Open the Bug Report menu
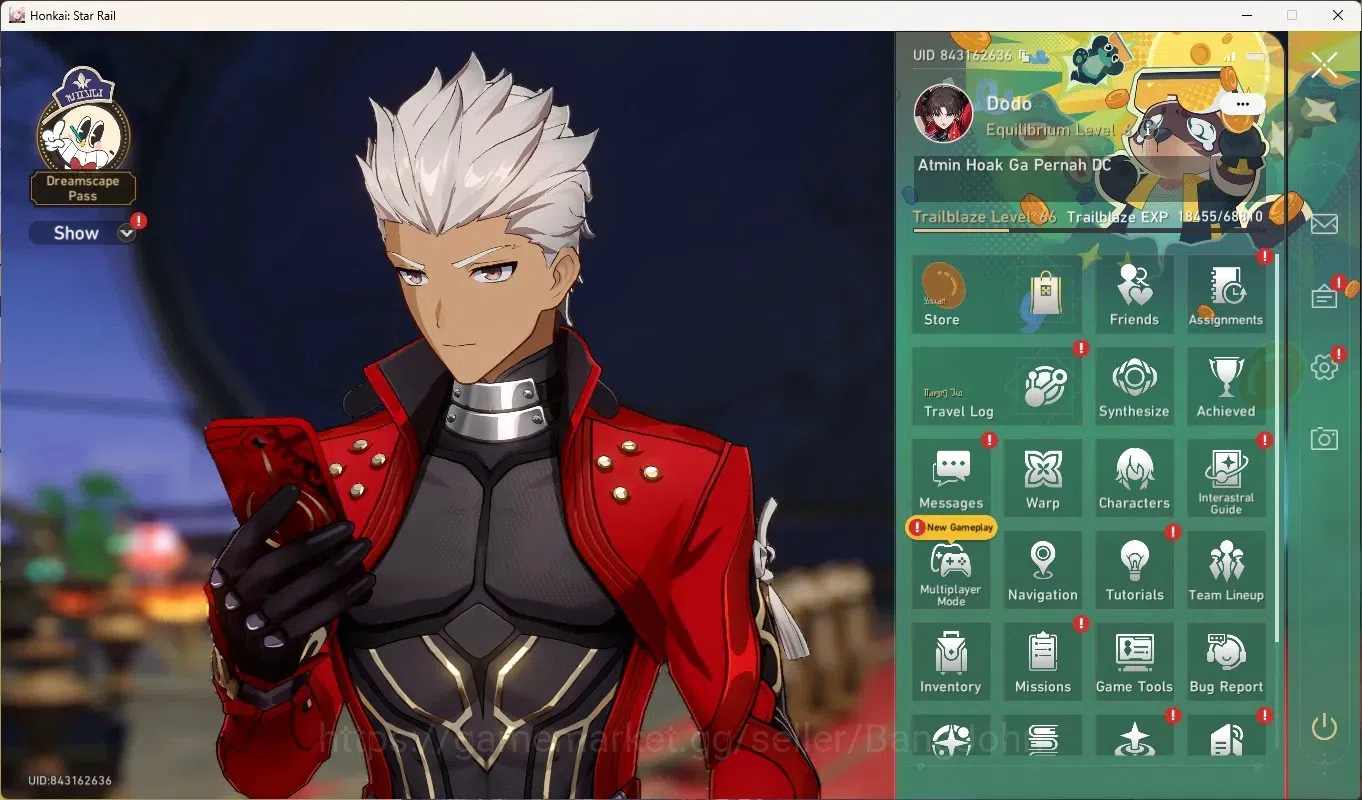The height and width of the screenshot is (800, 1362). (1226, 662)
